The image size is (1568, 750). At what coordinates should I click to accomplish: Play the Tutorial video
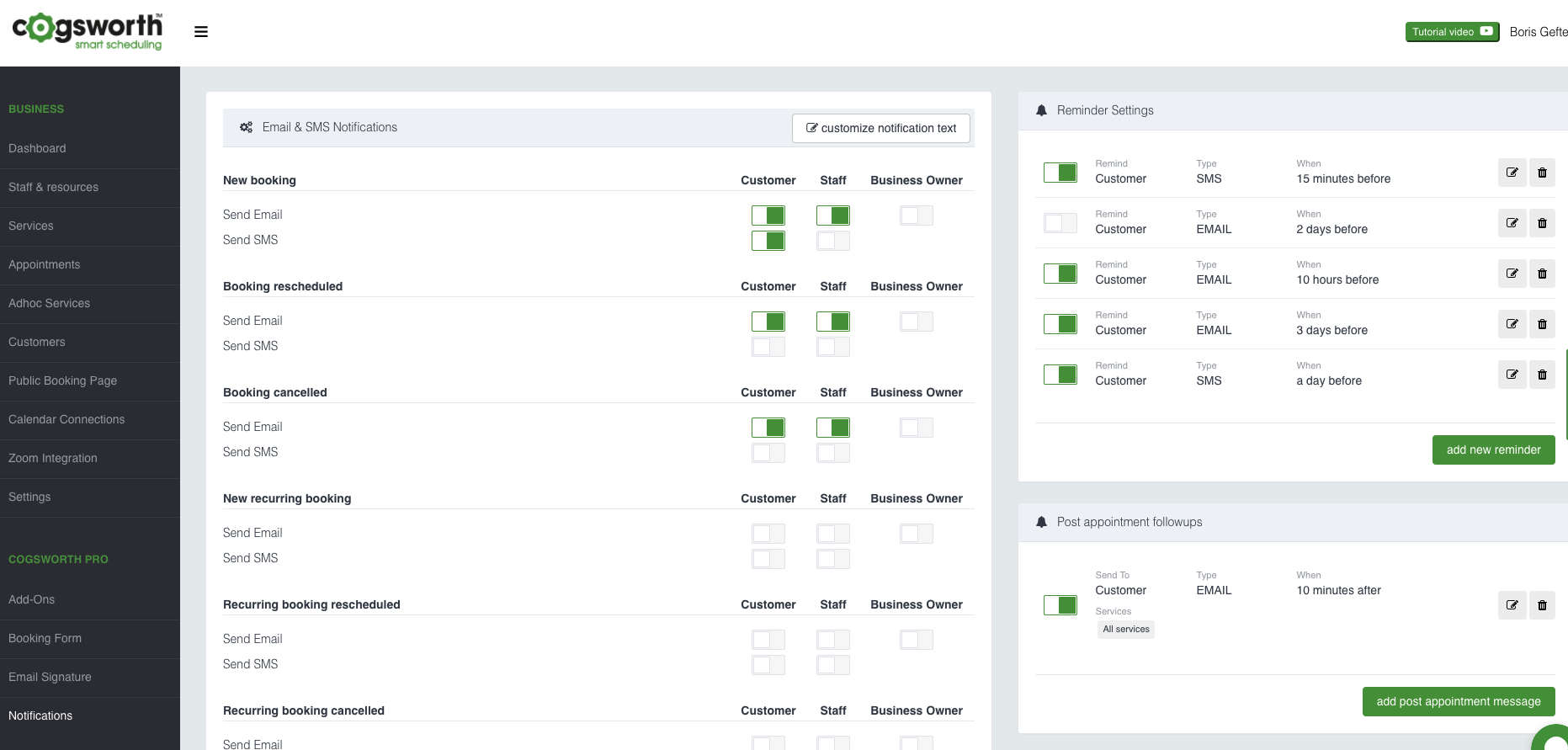1452,32
